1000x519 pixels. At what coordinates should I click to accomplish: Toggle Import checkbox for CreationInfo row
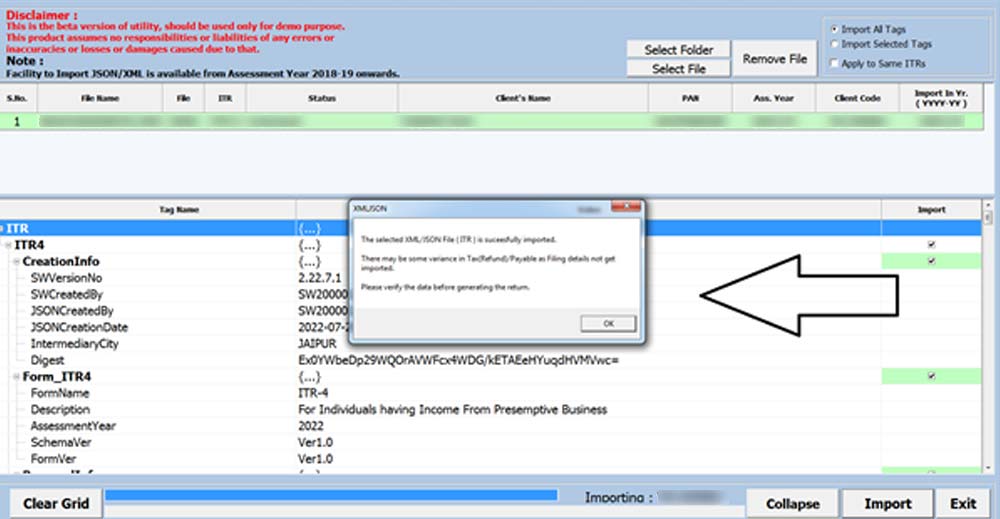coord(932,261)
